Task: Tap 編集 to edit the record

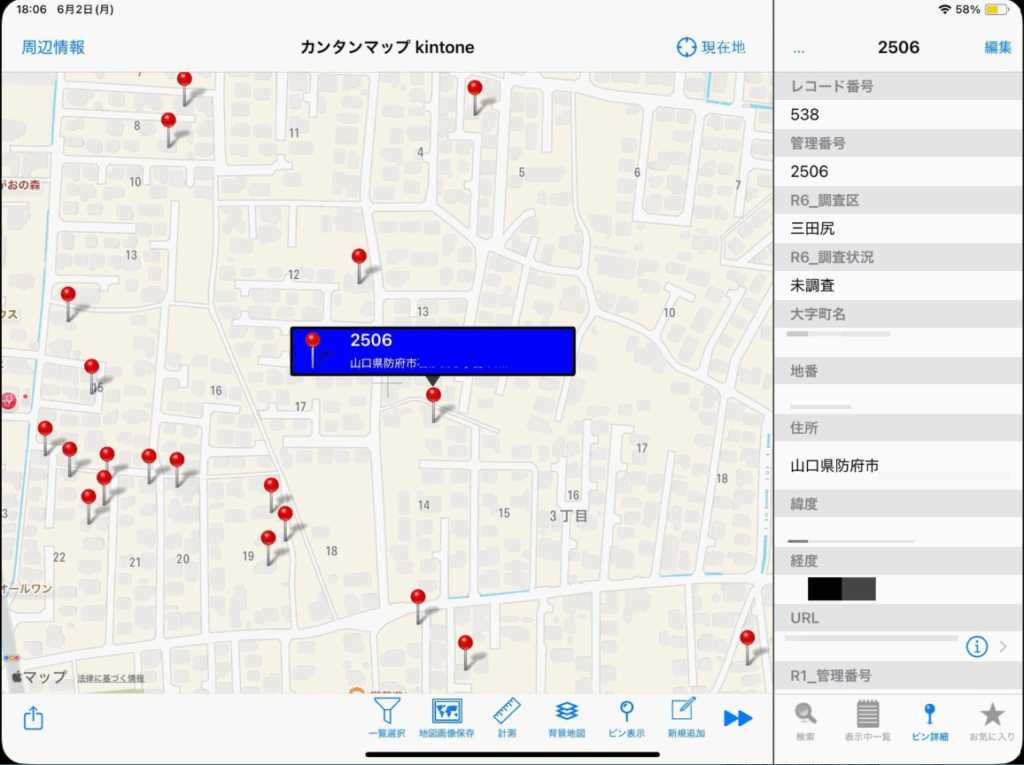Action: [x=997, y=47]
